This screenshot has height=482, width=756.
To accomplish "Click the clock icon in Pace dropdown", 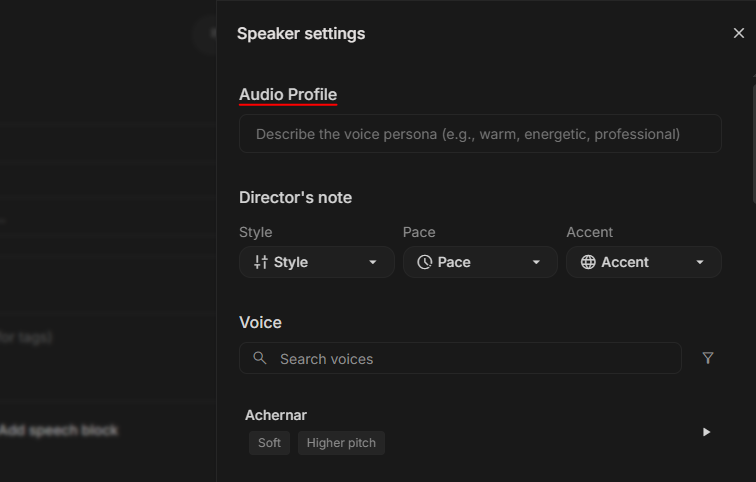I will [424, 262].
